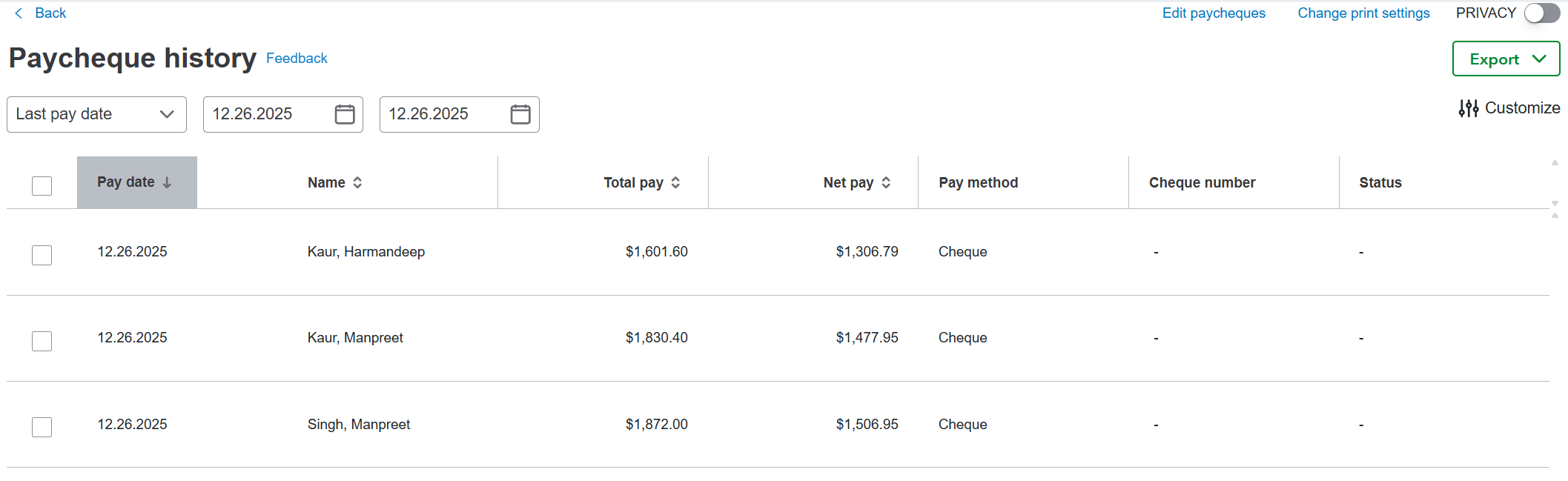Open the start date calendar picker icon
The height and width of the screenshot is (481, 1568).
[x=345, y=114]
